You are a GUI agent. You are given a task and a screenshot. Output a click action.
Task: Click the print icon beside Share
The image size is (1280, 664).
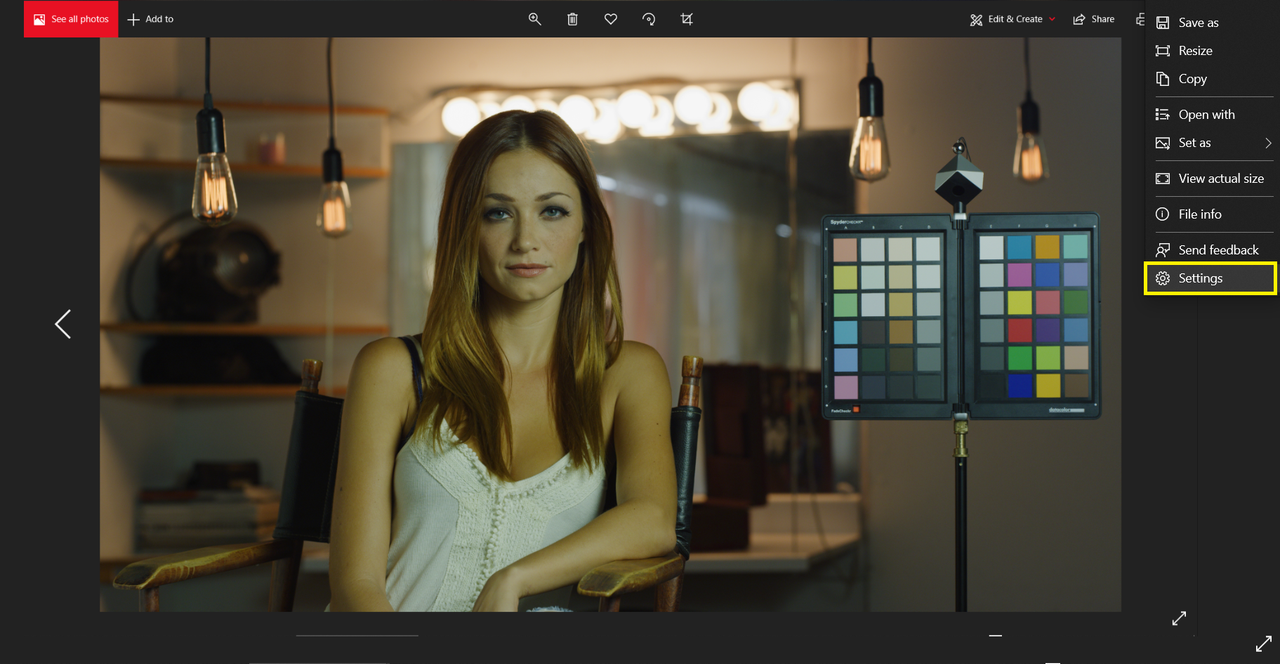[1140, 19]
